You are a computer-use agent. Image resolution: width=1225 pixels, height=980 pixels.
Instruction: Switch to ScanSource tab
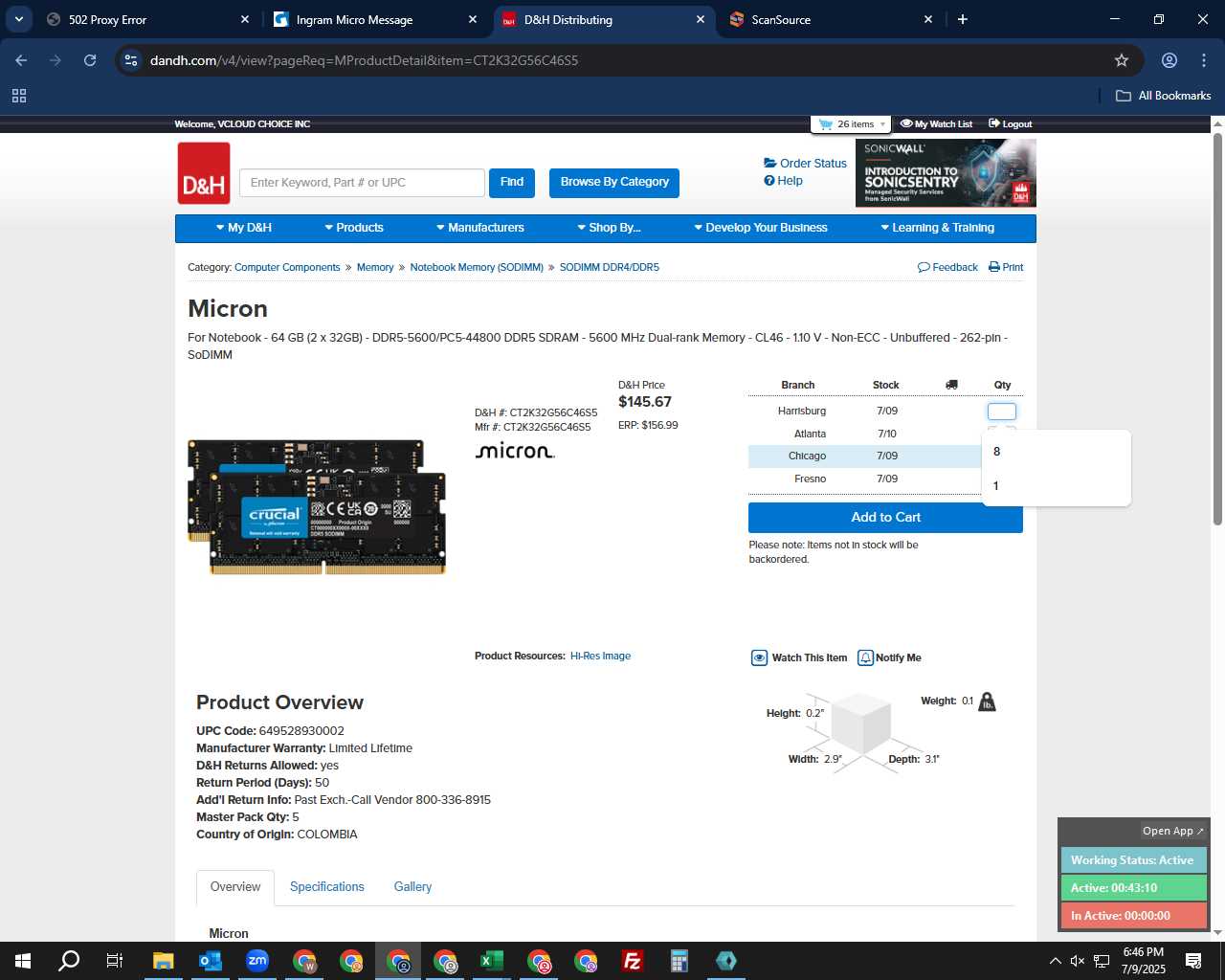click(x=831, y=19)
